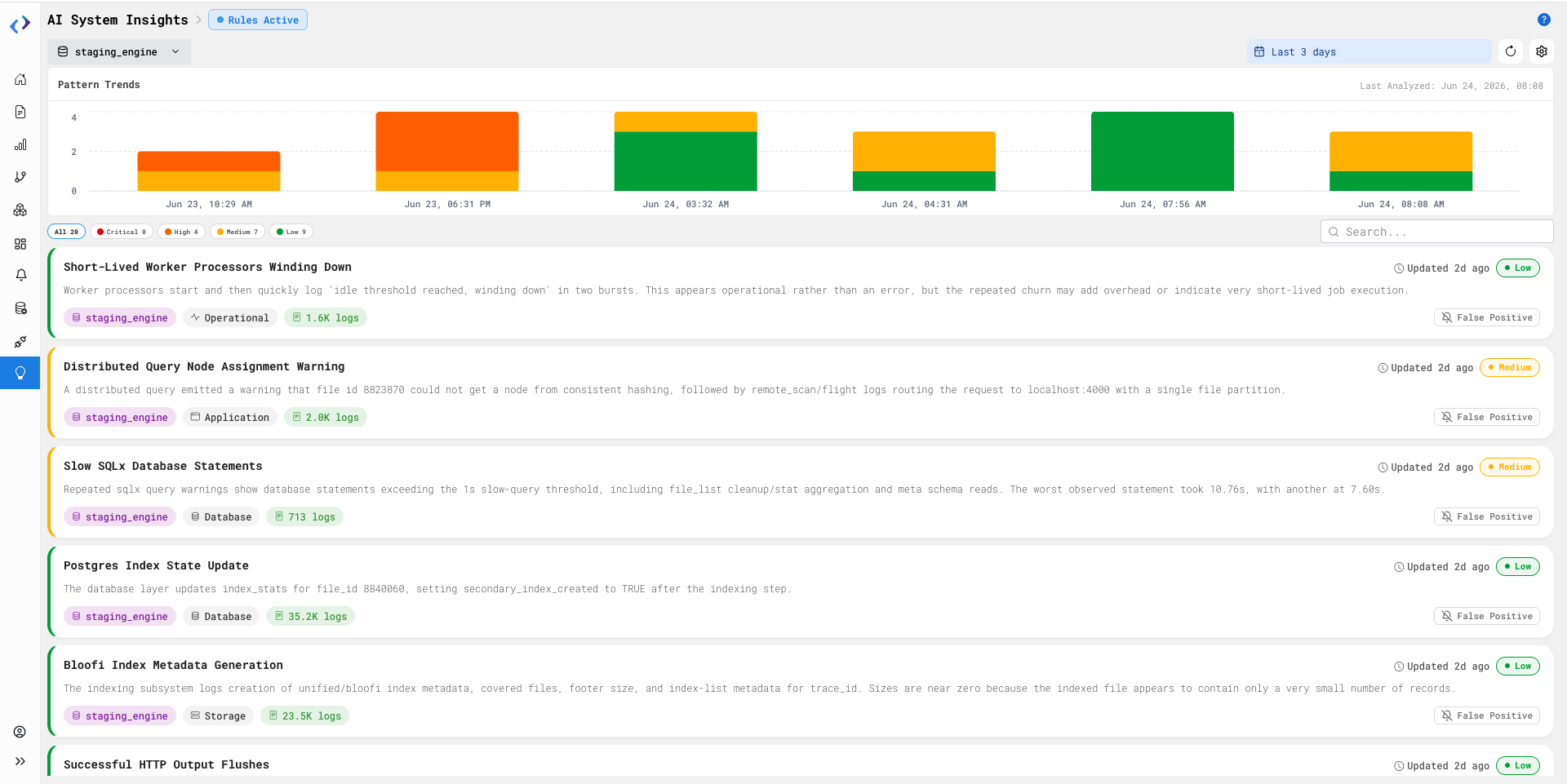Viewport: 1567px width, 784px height.
Task: Filter by Critical 0 severity
Action: pos(122,232)
